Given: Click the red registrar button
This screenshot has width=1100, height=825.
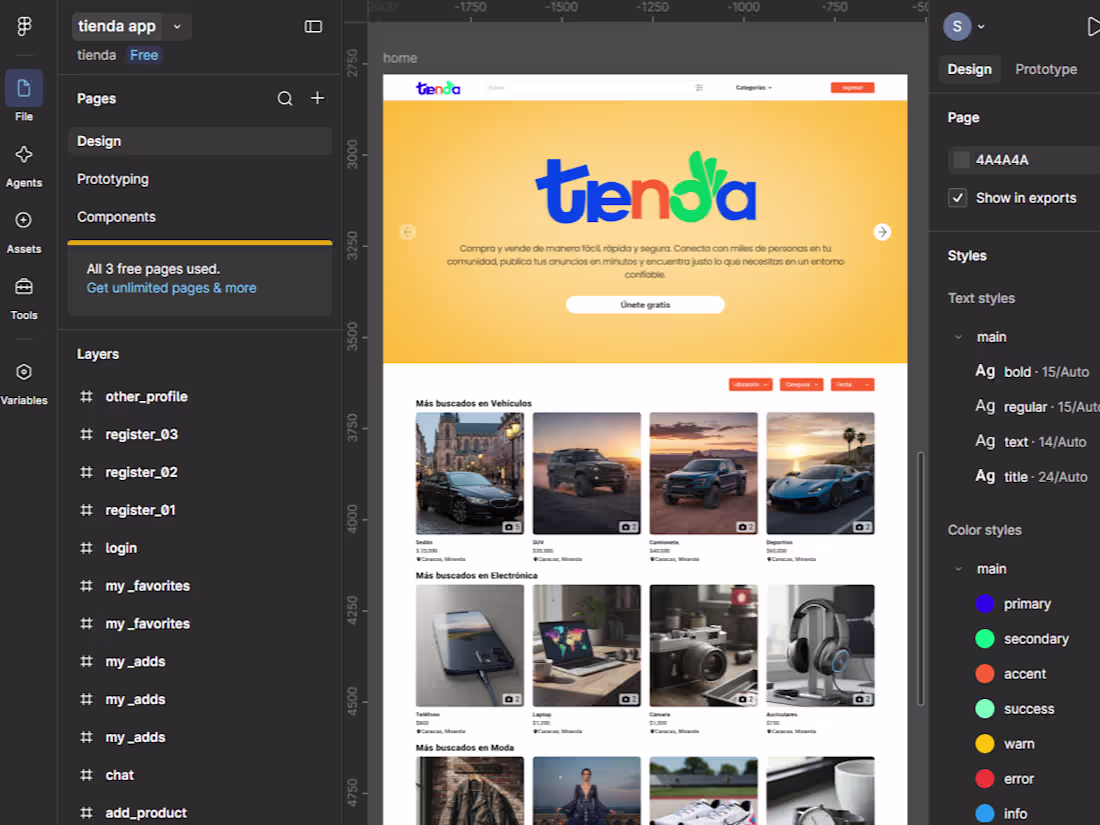Looking at the screenshot, I should (852, 88).
